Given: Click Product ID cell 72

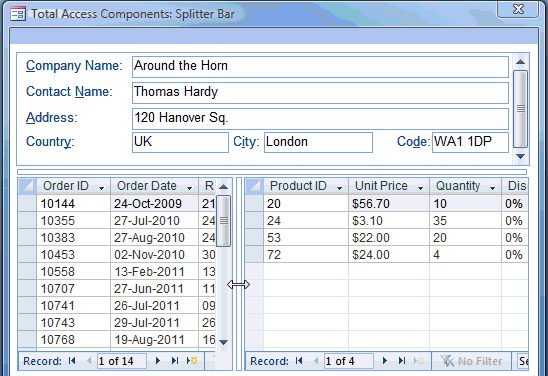Looking at the screenshot, I should [x=306, y=255].
